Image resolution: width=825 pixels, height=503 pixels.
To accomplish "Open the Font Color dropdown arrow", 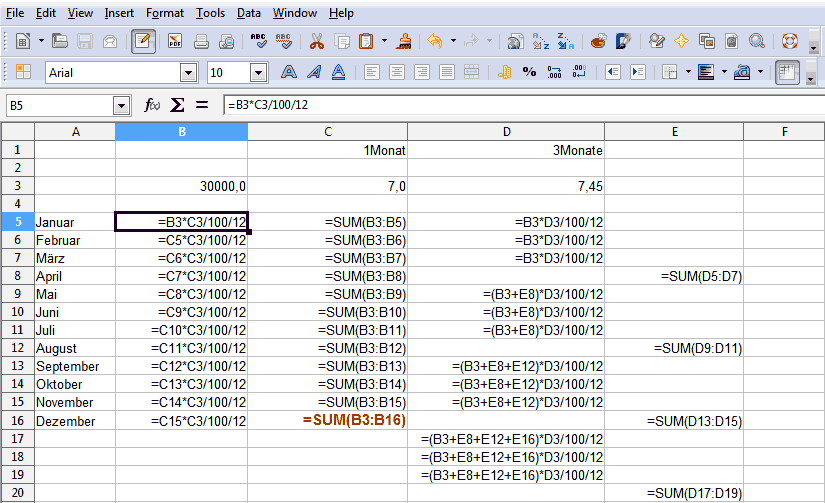I will [x=760, y=72].
